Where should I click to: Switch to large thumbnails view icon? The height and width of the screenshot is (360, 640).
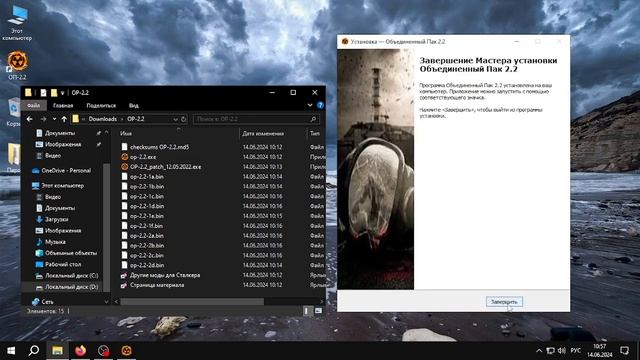pyautogui.click(x=318, y=311)
